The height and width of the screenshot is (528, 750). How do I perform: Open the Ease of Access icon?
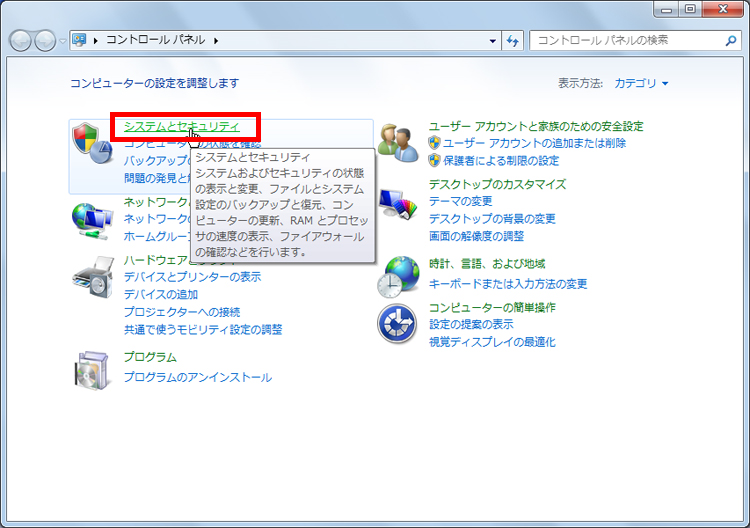coord(397,324)
